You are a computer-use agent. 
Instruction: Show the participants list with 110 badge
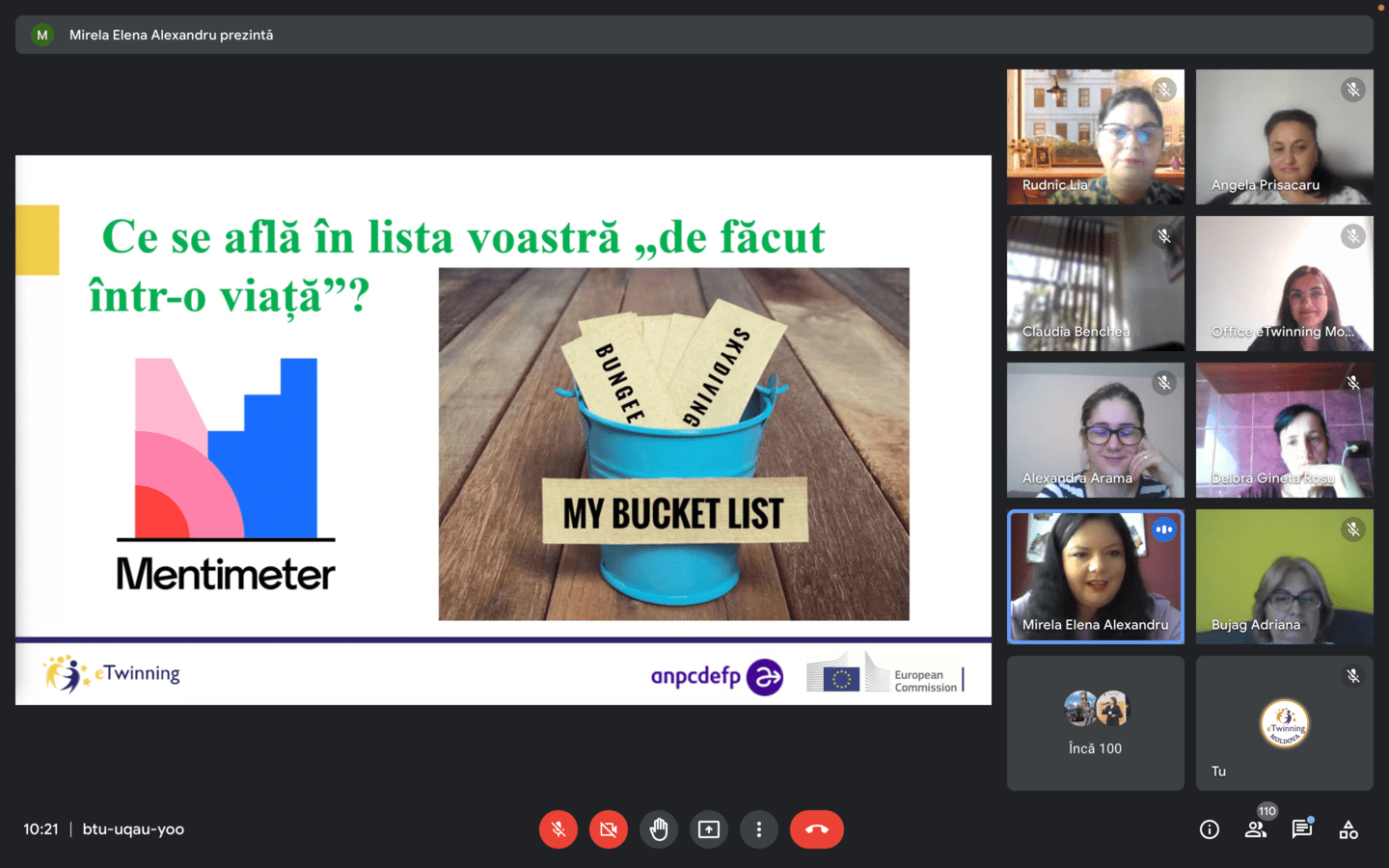1256,829
